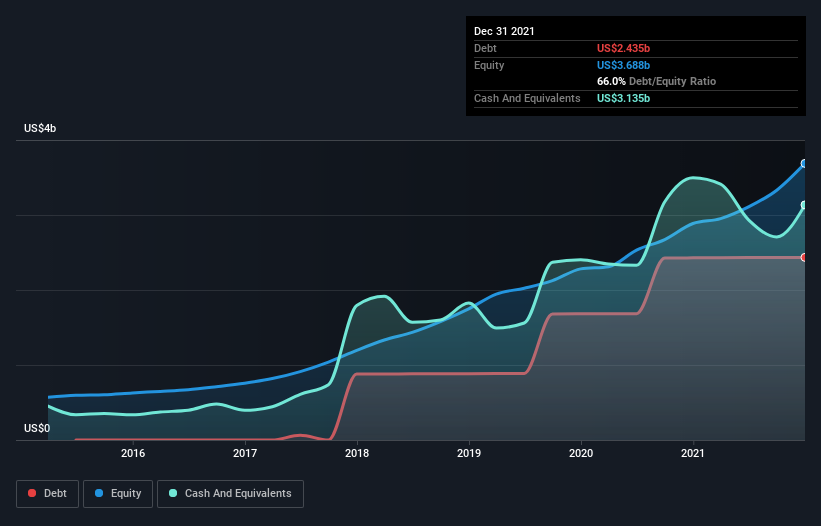Click the blue Equity legend dot
The height and width of the screenshot is (526, 821).
click(x=99, y=493)
